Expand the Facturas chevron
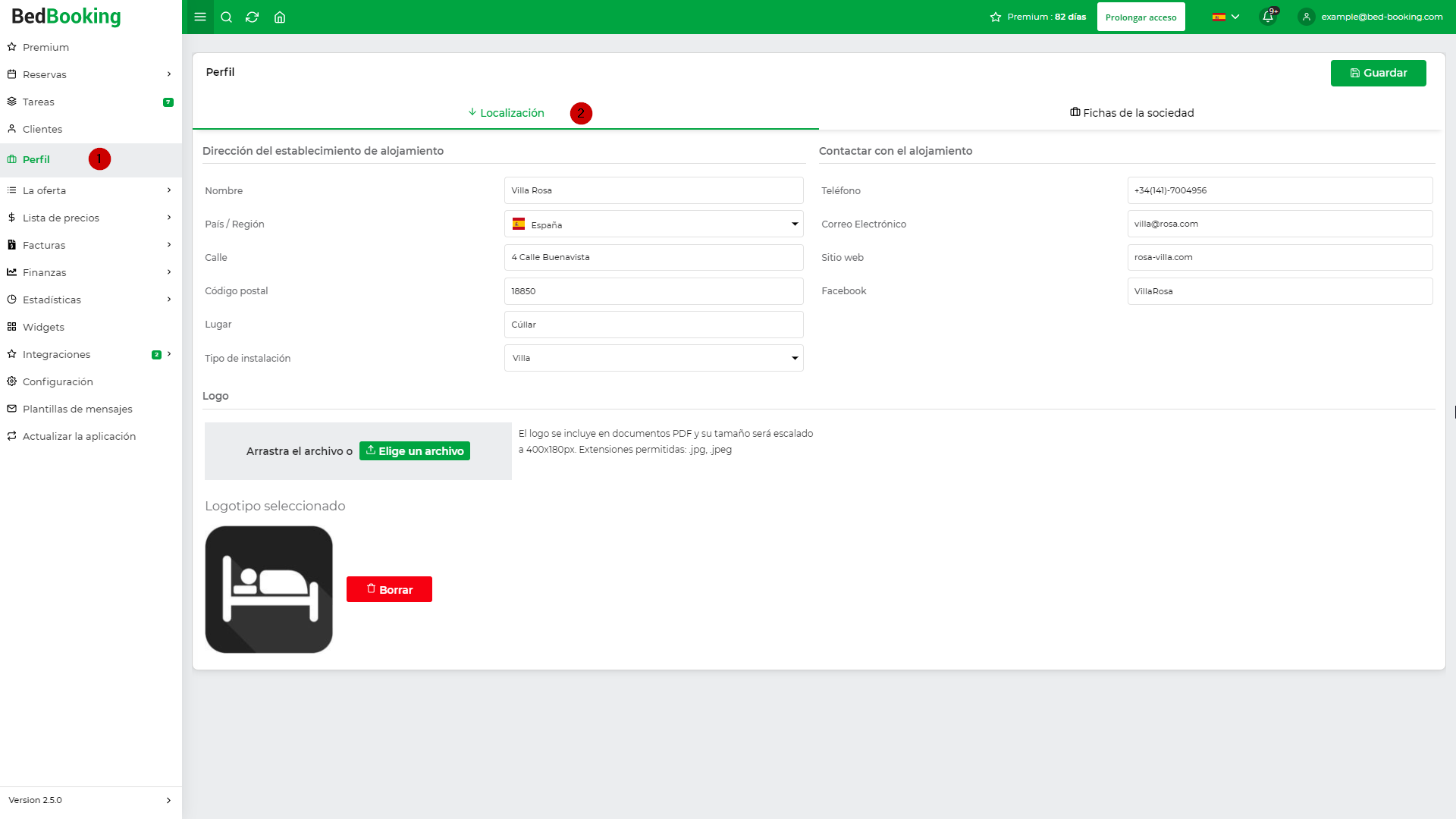Viewport: 1456px width, 819px height. coord(169,245)
